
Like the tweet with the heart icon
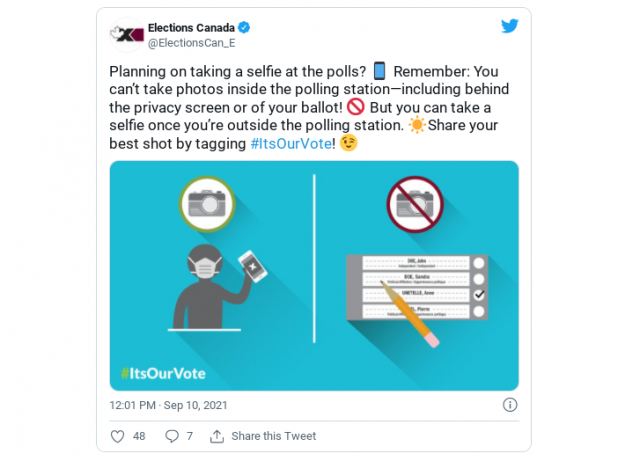click(x=118, y=436)
